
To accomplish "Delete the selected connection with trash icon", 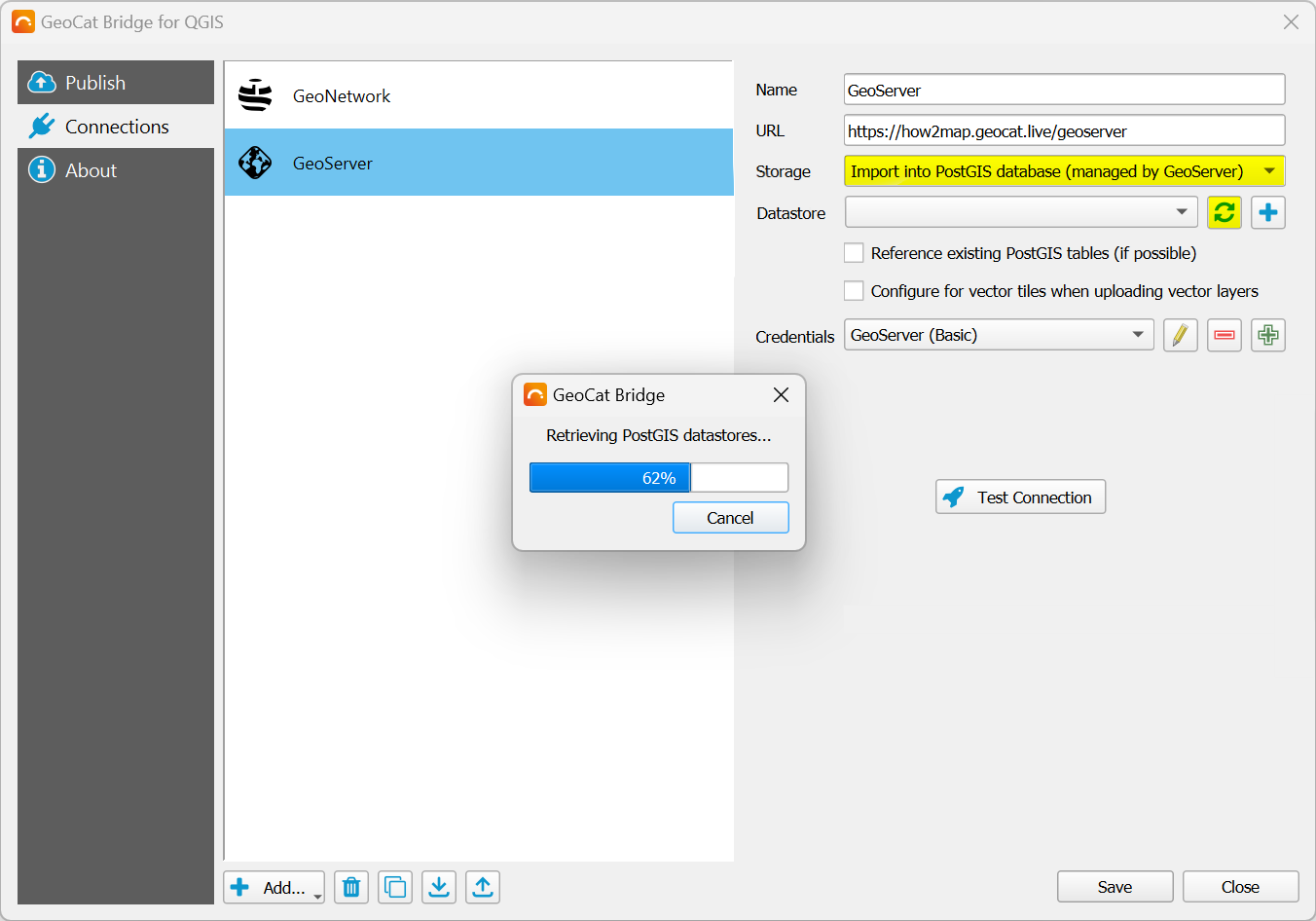I will coord(351,887).
